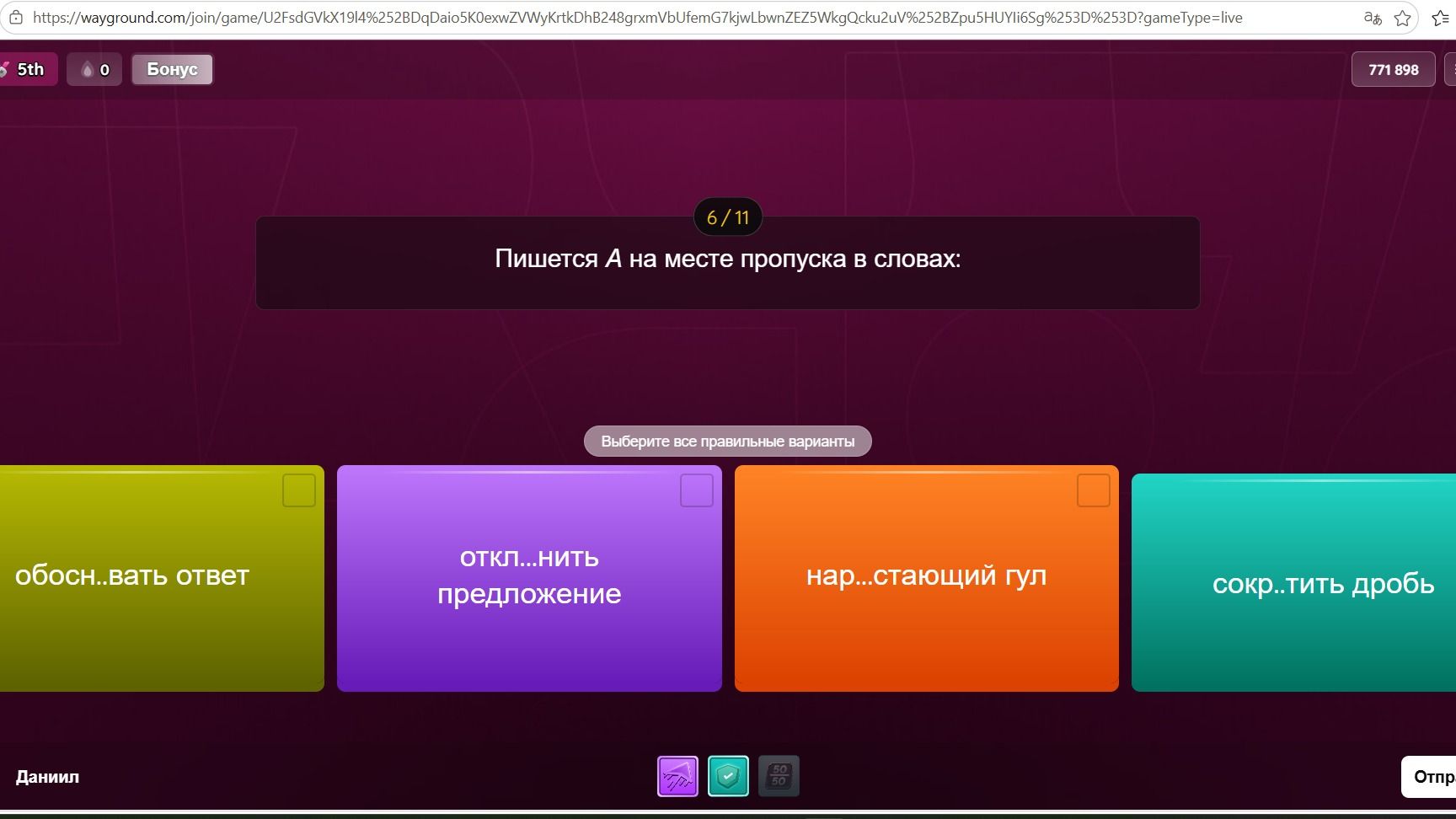1456x819 pixels.
Task: Open browser favorites list icon
Action: pos(1441,18)
